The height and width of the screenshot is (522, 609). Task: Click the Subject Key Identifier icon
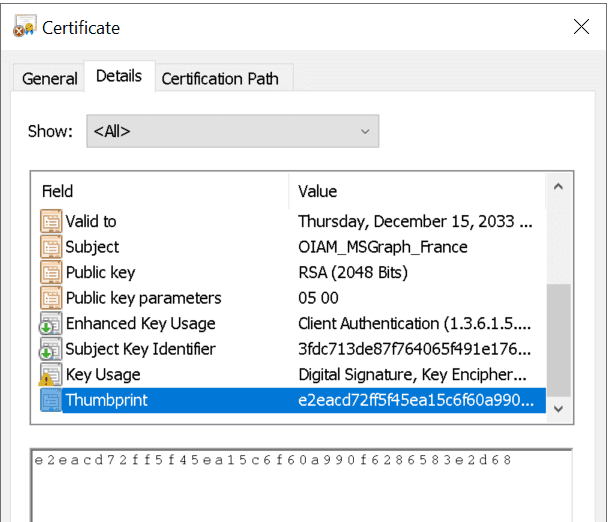(x=50, y=349)
